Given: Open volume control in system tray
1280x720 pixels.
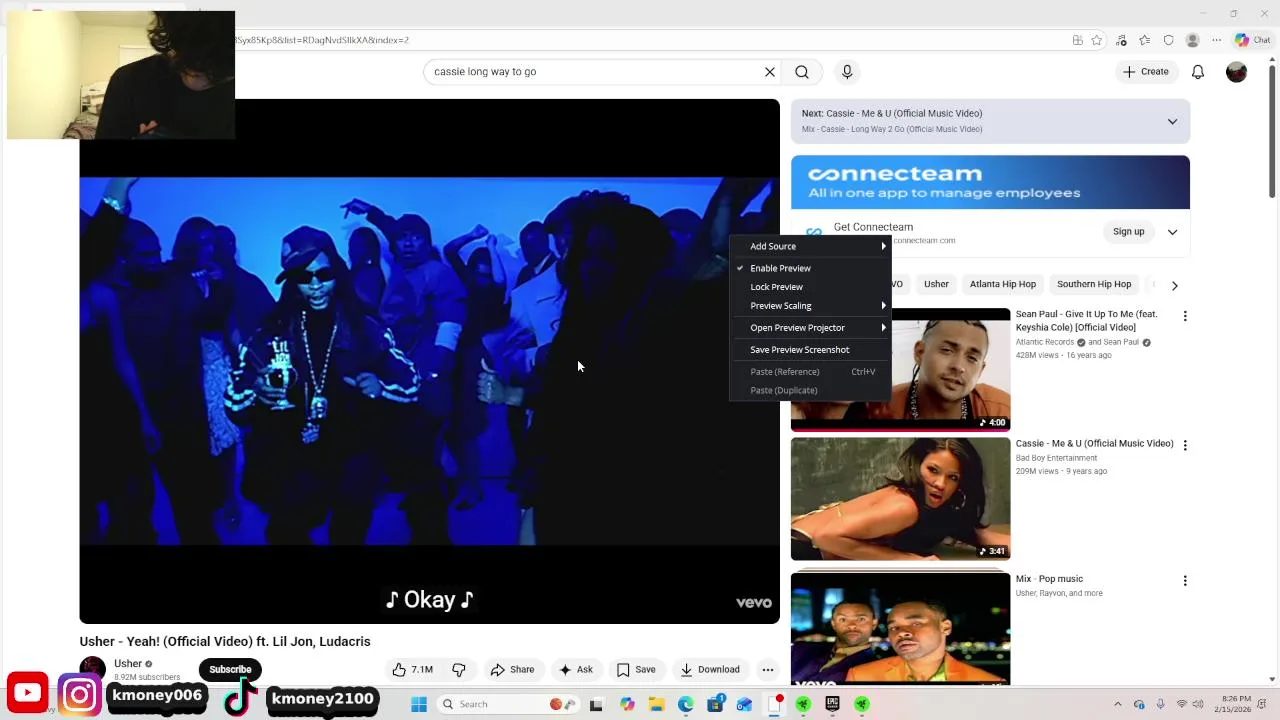Looking at the screenshot, I should click(1198, 704).
